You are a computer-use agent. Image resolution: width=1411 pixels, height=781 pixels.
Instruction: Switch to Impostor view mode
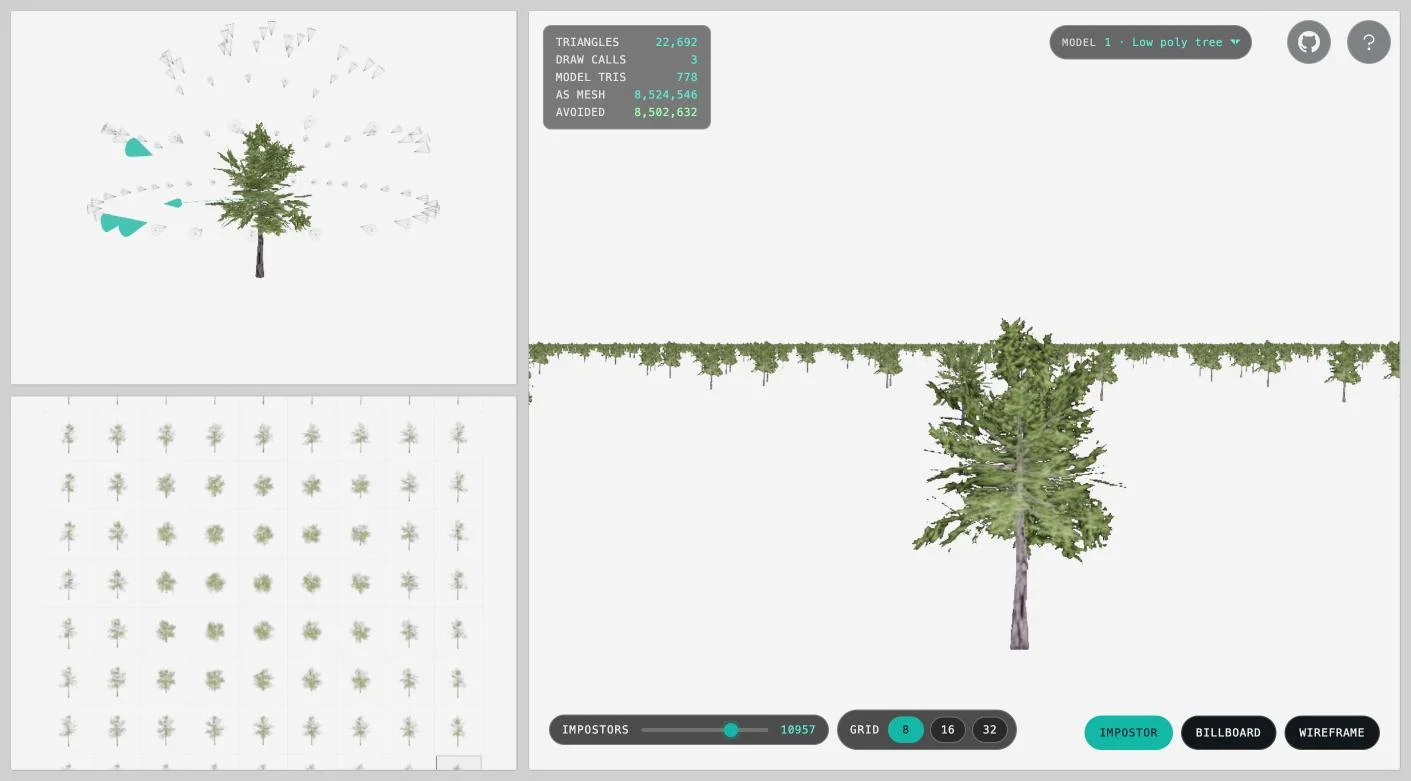pos(1128,733)
